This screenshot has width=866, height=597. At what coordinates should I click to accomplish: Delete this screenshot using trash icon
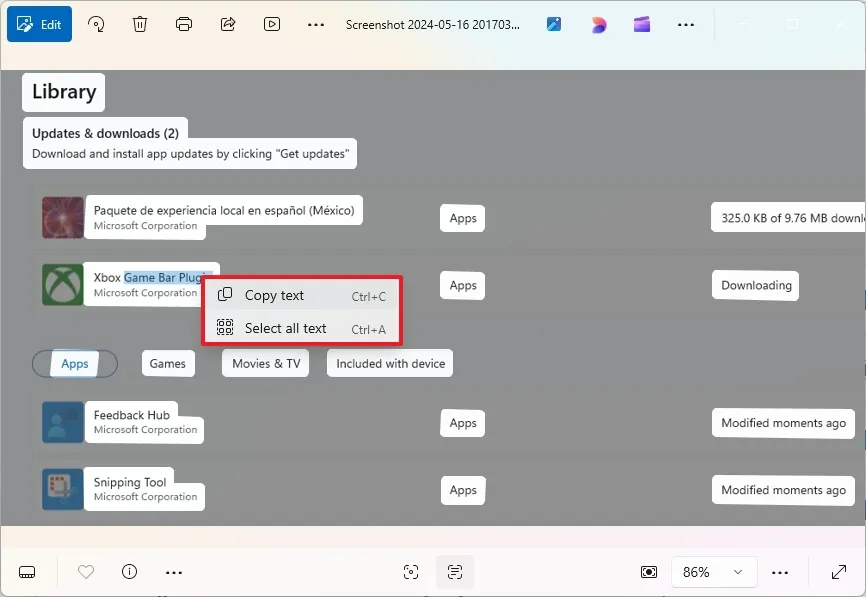tap(140, 24)
